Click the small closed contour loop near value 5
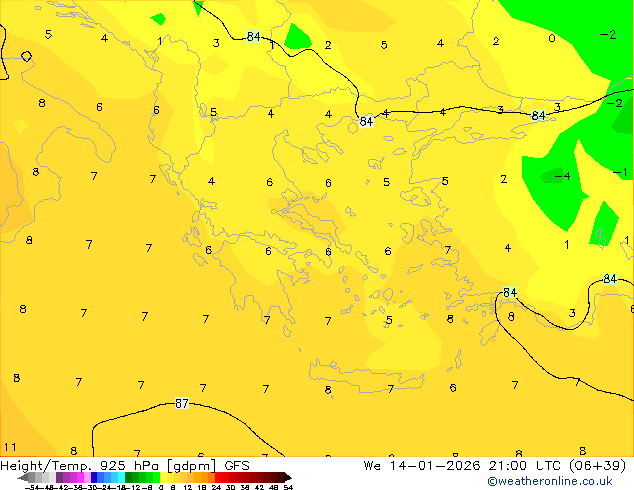634x490 pixels. [26, 56]
